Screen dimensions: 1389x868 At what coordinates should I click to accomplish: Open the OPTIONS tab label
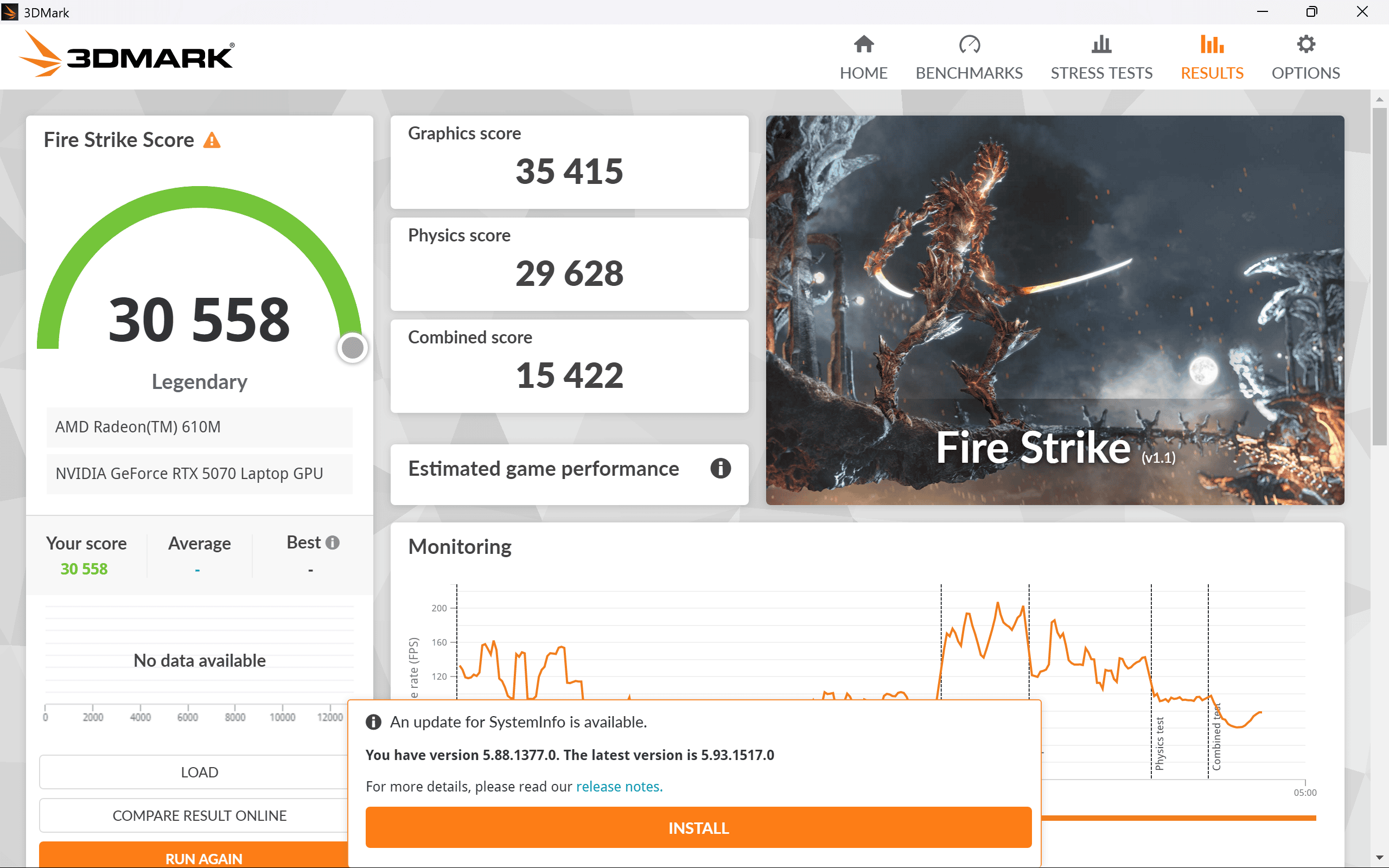click(x=1306, y=73)
